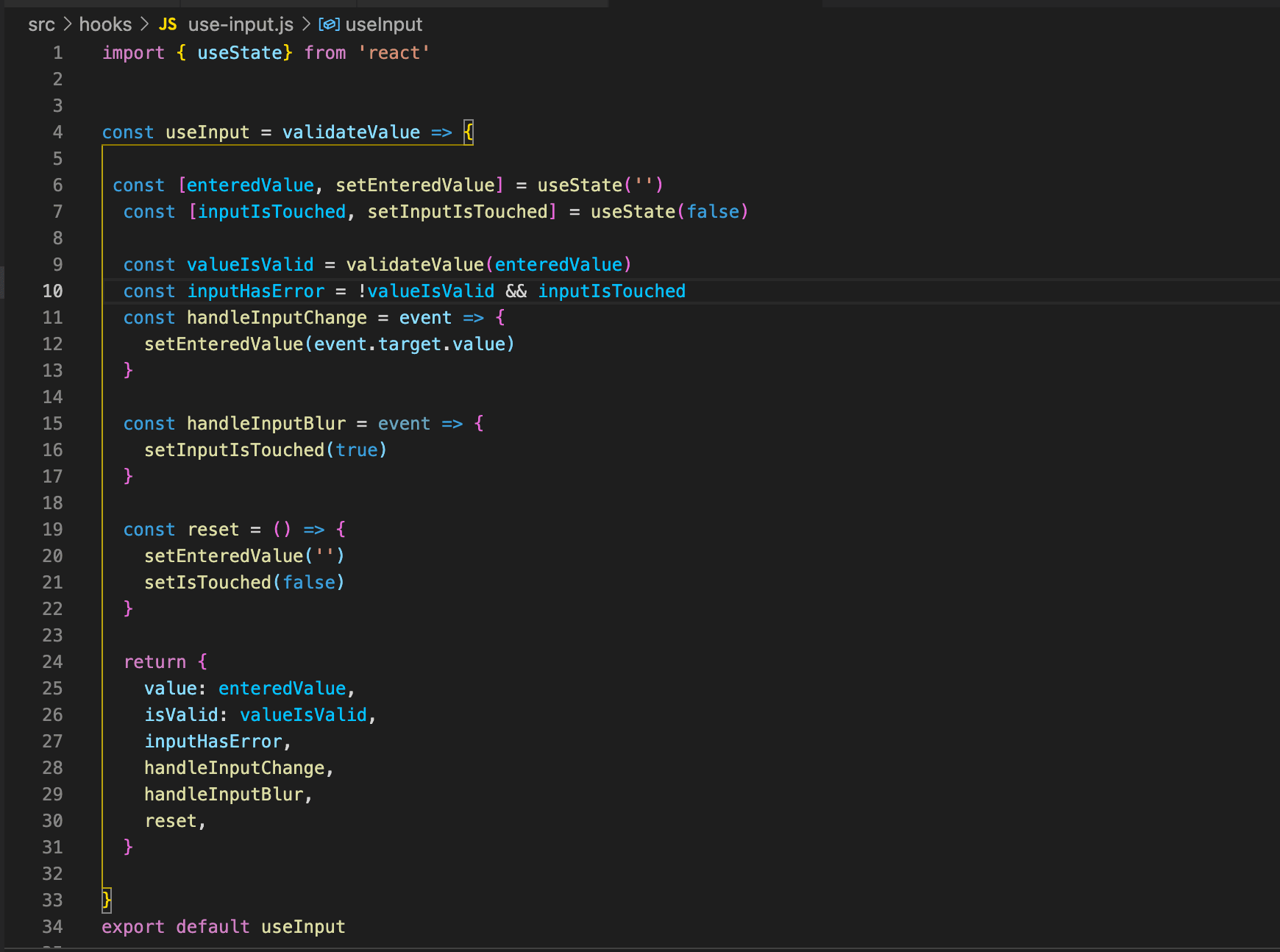Screen dimensions: 1280x952
Task: Click 'isValid' property on line 26
Action: [181, 715]
